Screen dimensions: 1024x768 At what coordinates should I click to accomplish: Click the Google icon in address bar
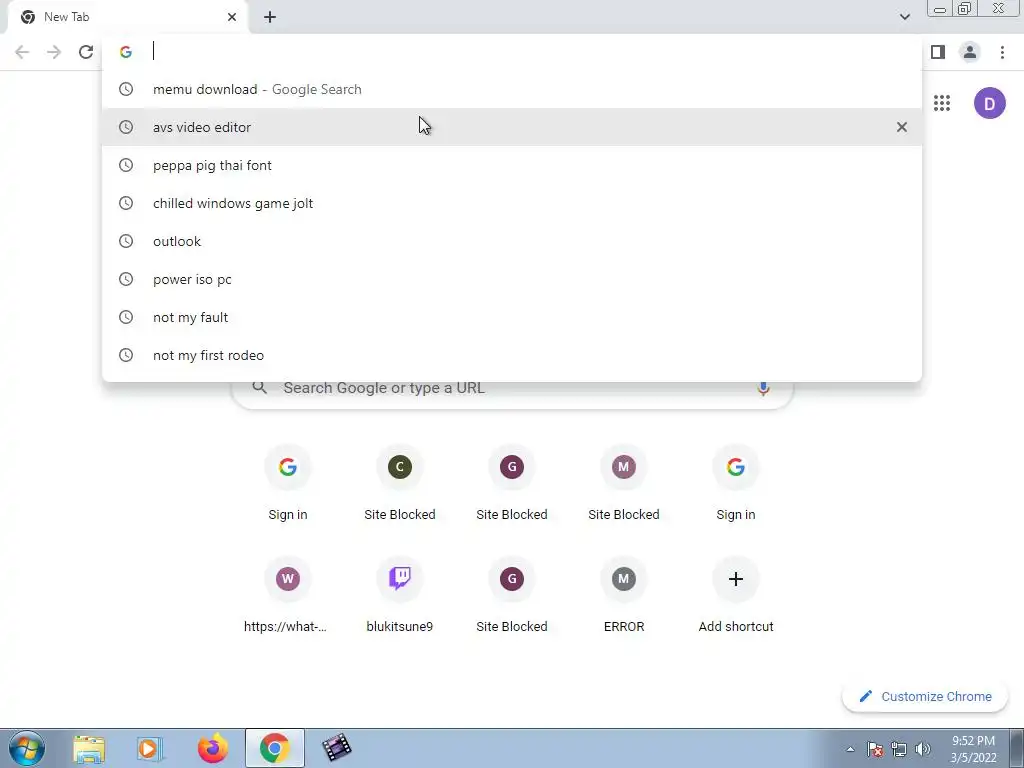(x=126, y=52)
